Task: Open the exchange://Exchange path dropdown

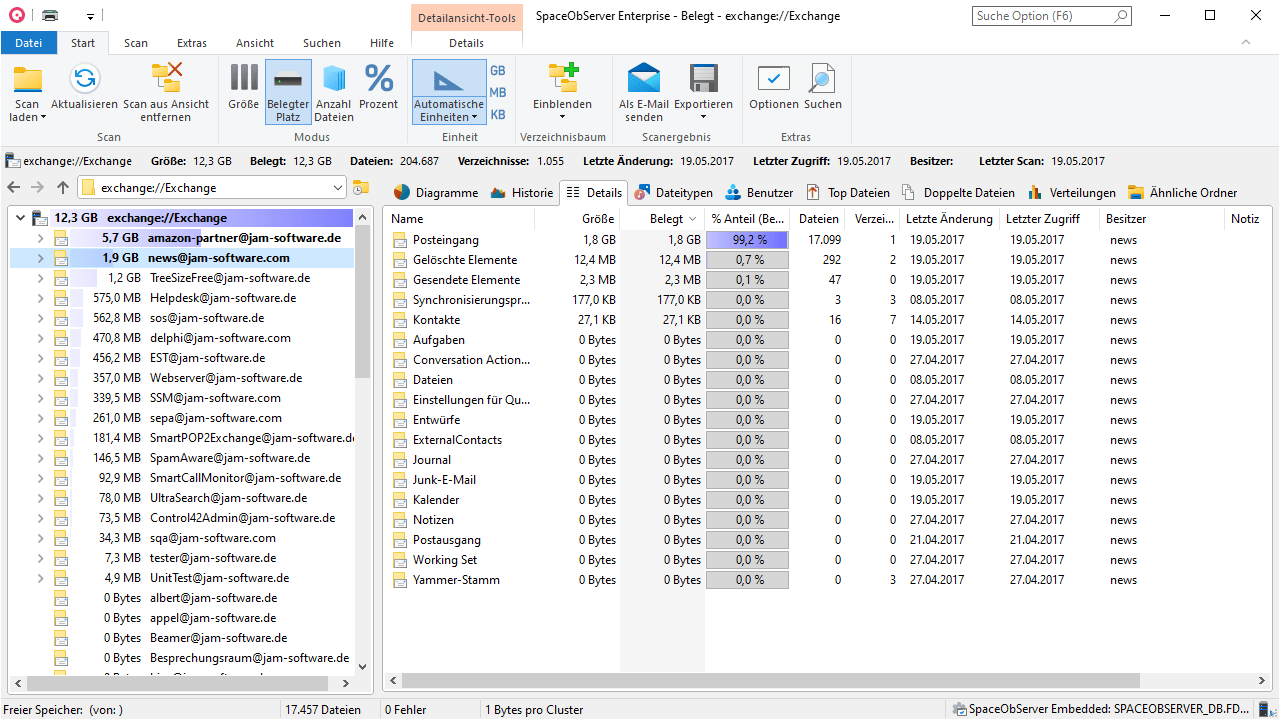Action: [x=338, y=188]
